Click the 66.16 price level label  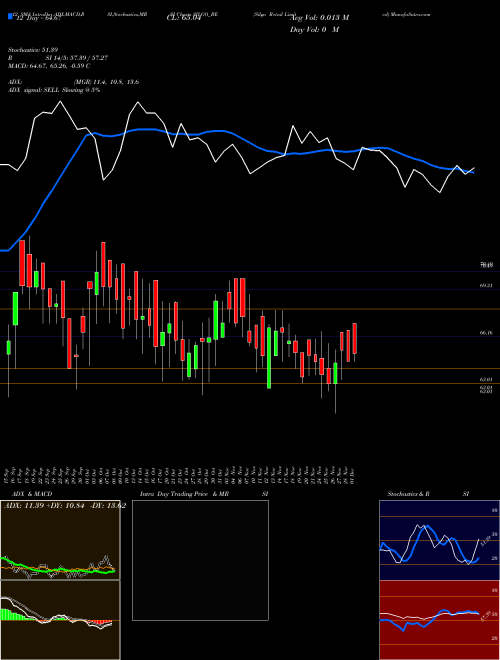[x=486, y=333]
